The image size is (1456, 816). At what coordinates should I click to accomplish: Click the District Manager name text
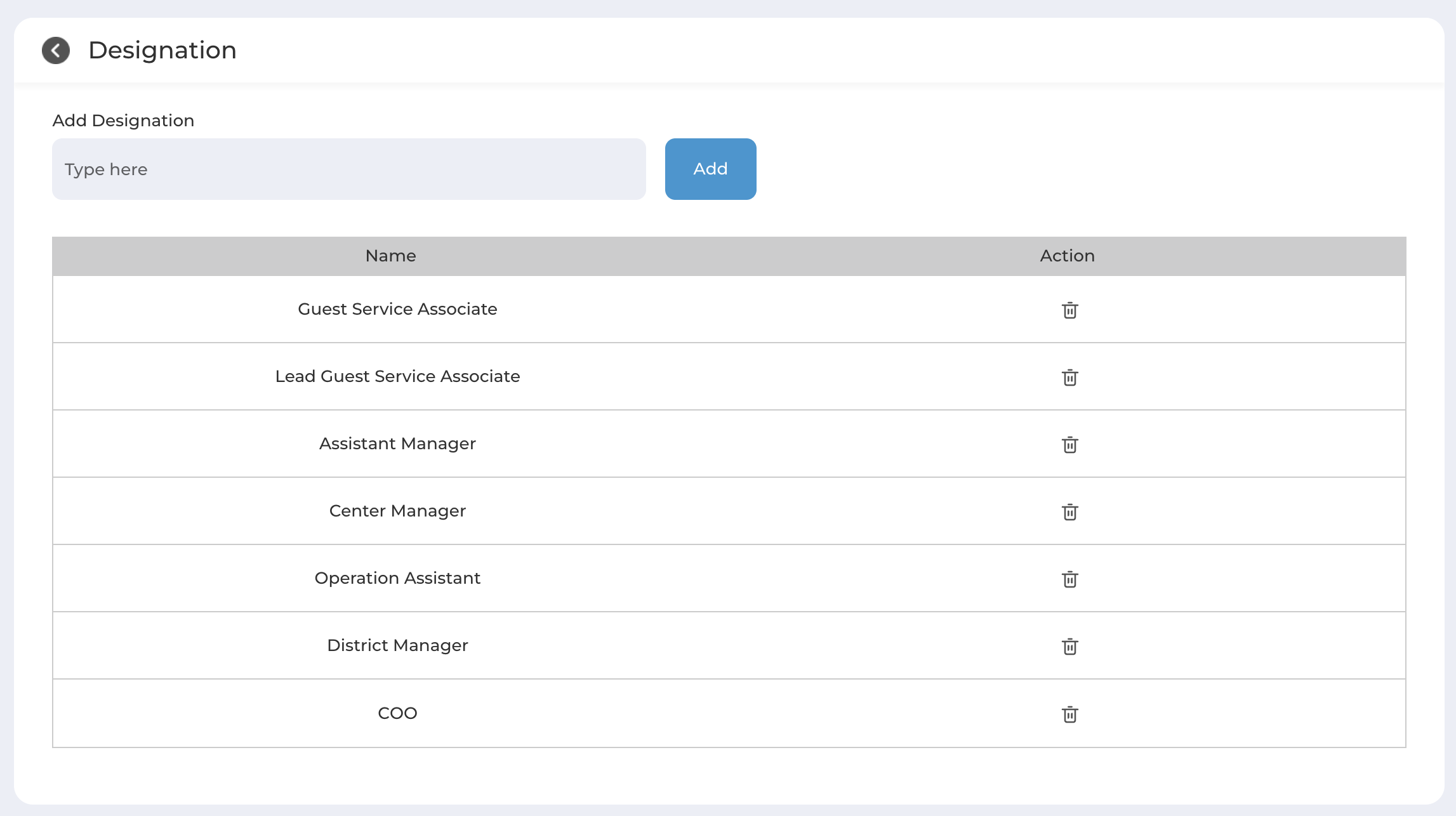tap(397, 645)
